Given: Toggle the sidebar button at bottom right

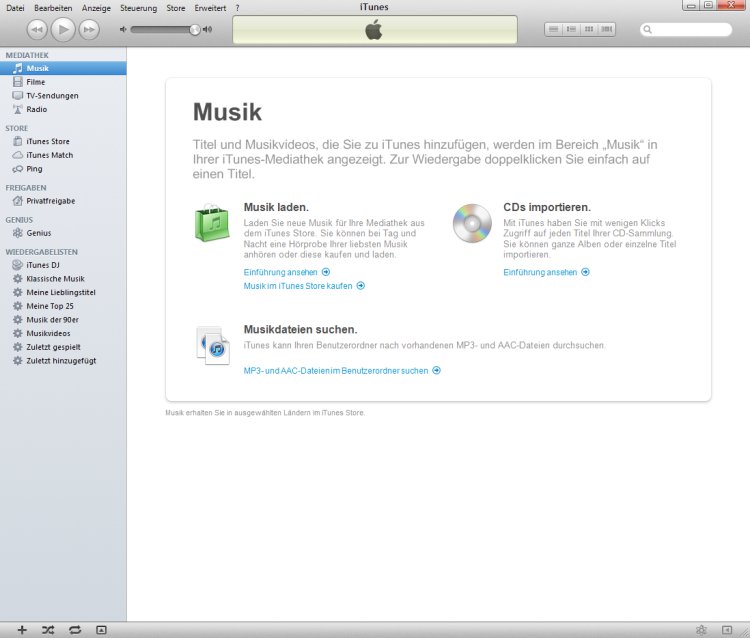Looking at the screenshot, I should tap(727, 630).
